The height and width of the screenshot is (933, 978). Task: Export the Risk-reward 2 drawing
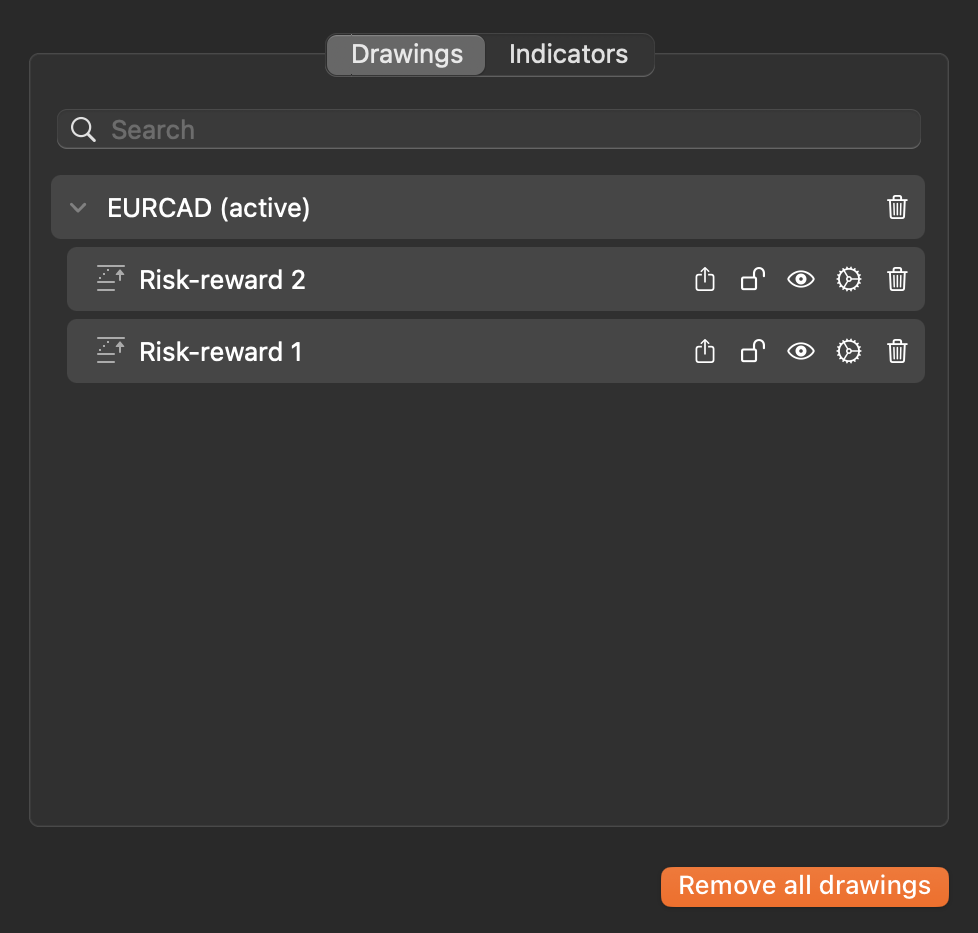pos(705,279)
